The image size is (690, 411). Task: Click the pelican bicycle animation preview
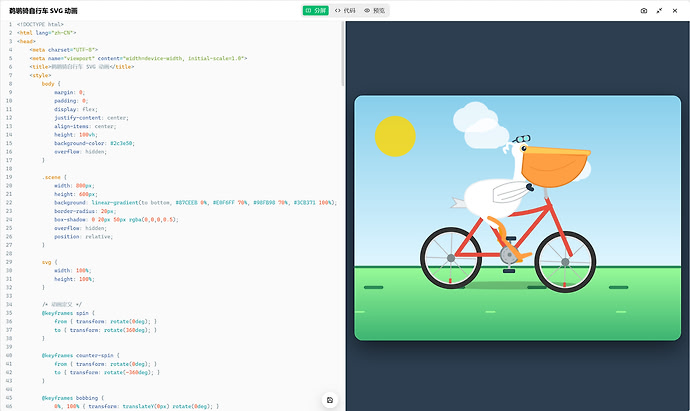point(518,218)
